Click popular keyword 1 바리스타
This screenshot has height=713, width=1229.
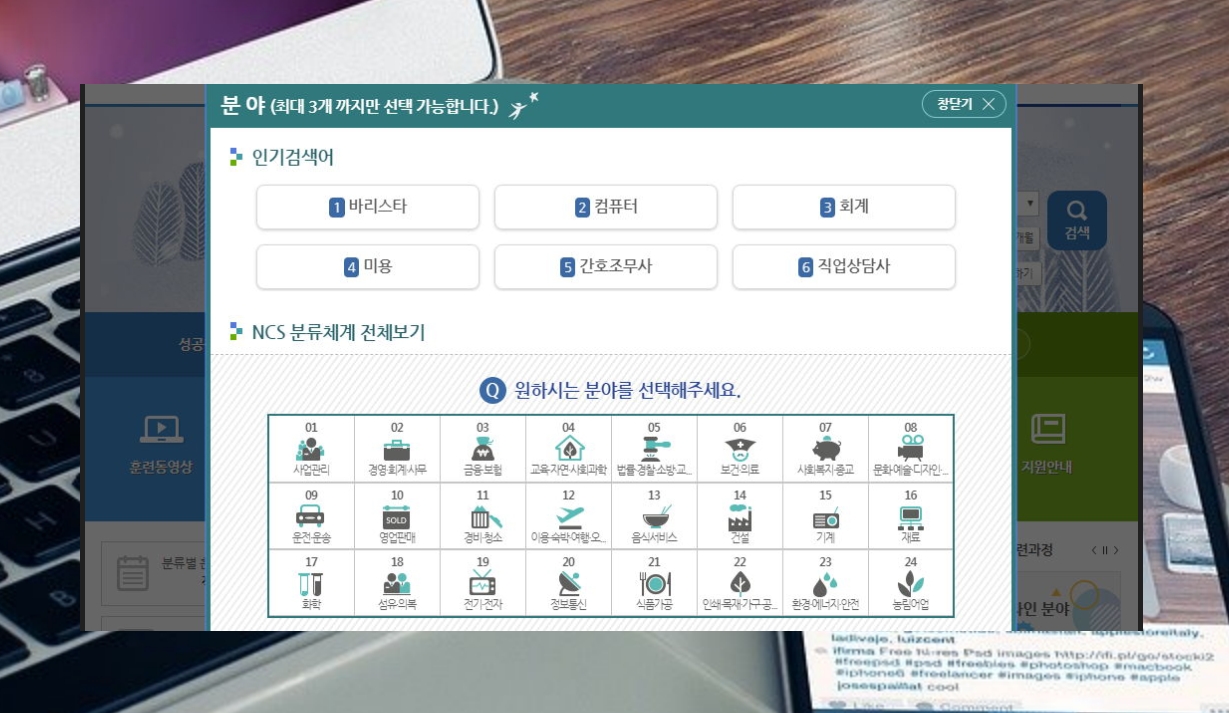pos(368,207)
